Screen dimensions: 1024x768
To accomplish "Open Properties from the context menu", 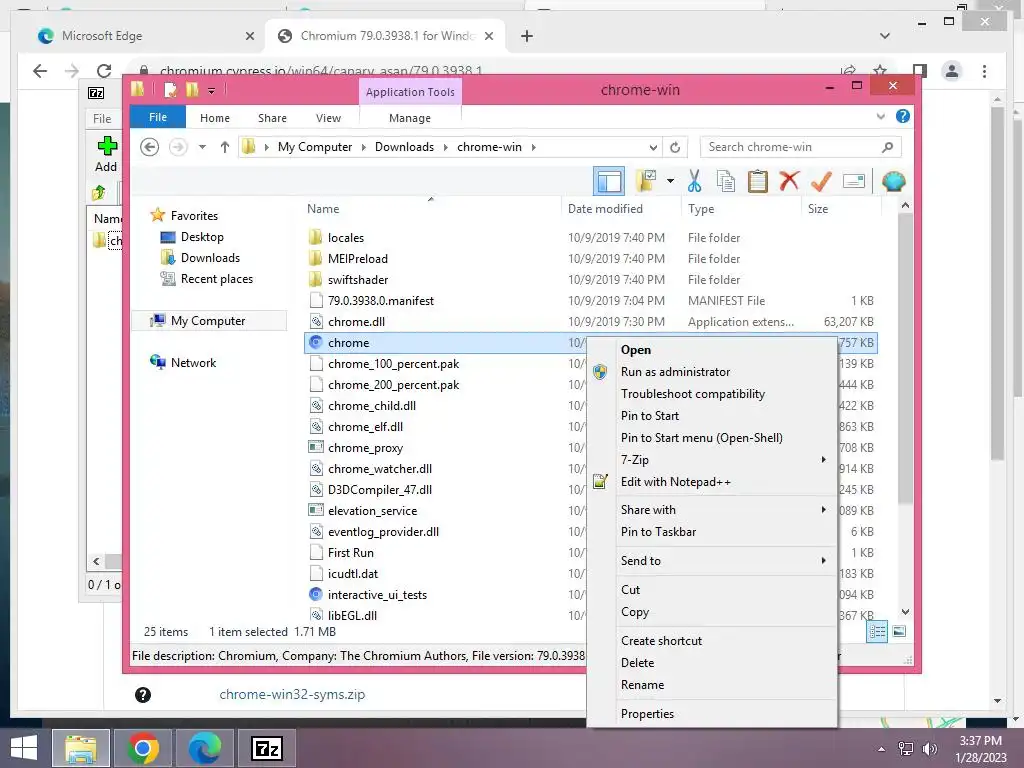I will tap(712, 714).
